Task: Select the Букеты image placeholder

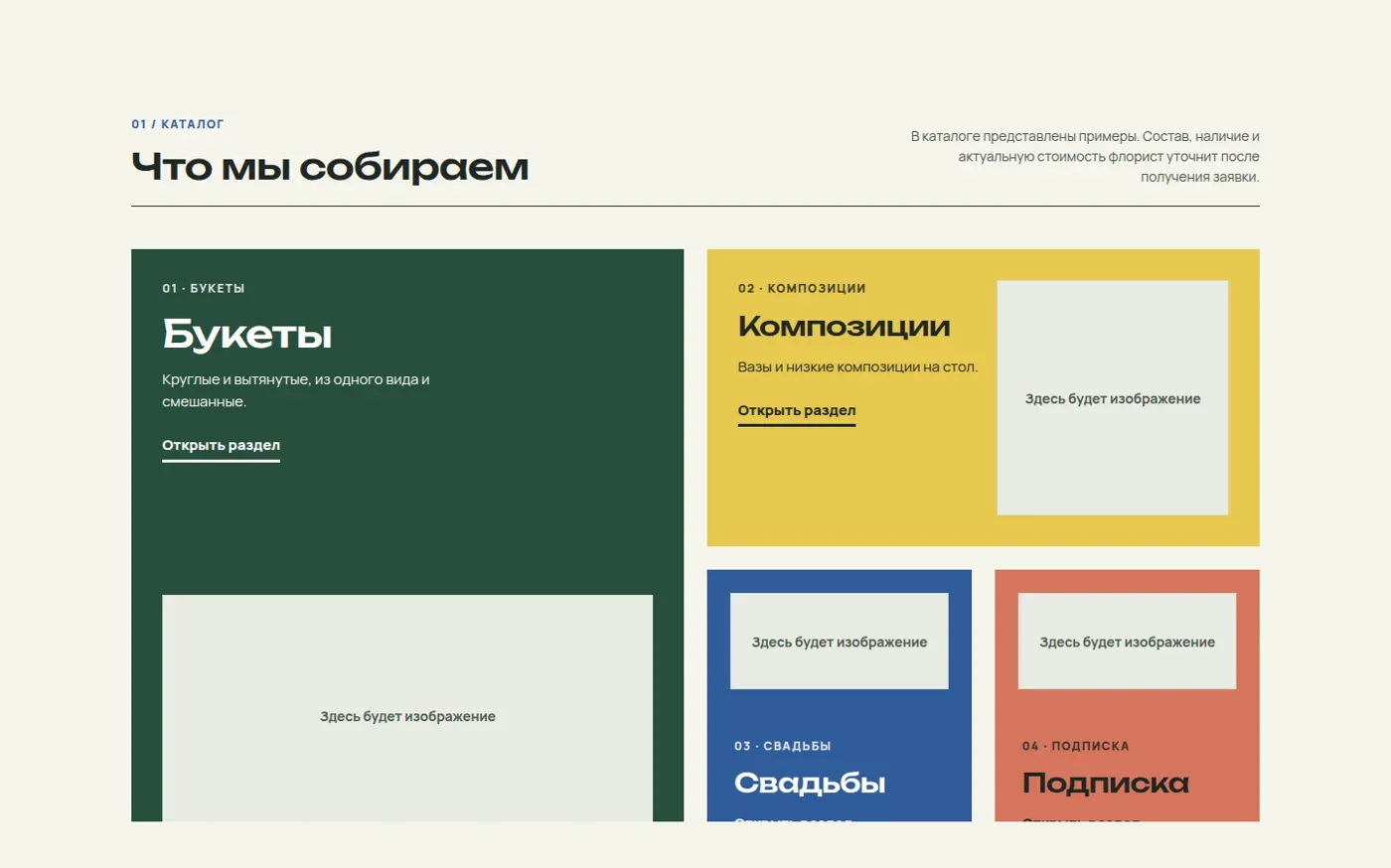Action: (x=407, y=708)
